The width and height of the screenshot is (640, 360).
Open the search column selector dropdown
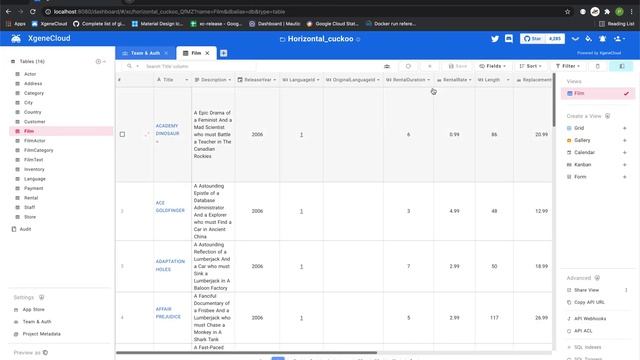pos(133,66)
